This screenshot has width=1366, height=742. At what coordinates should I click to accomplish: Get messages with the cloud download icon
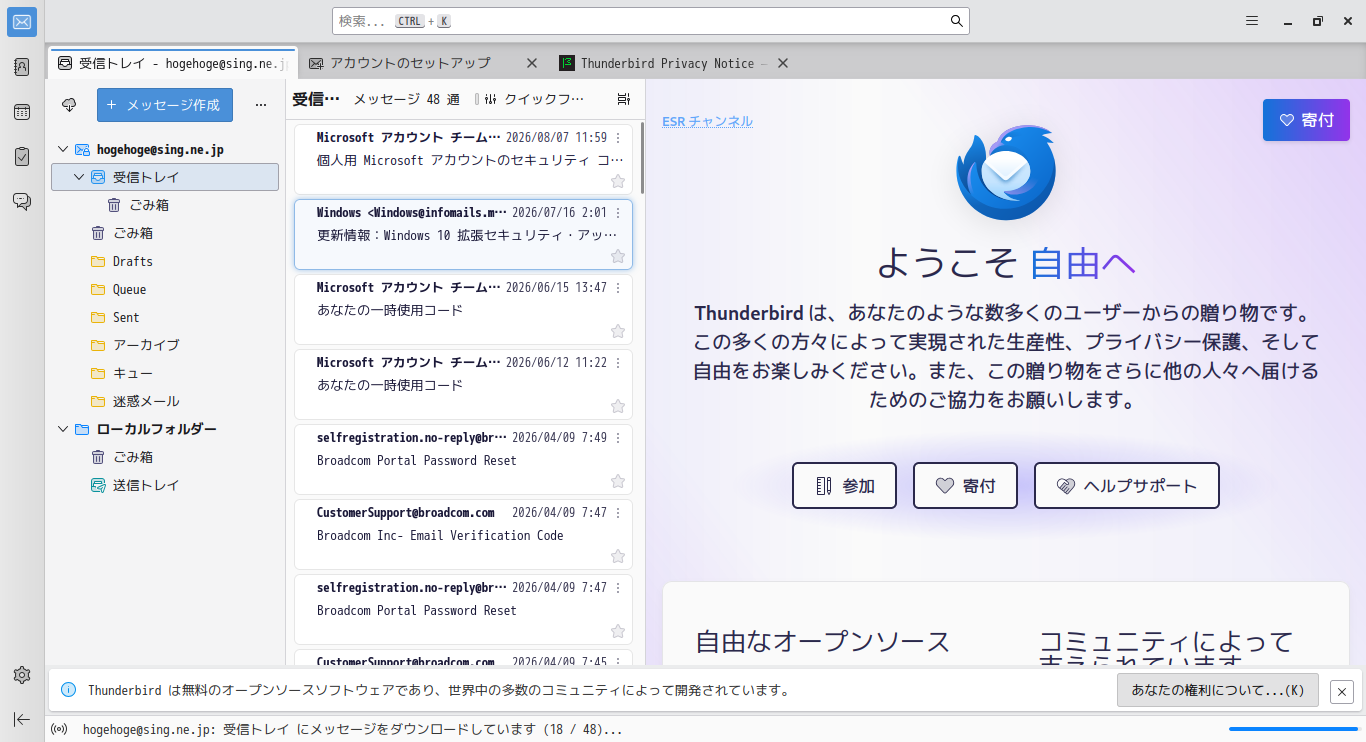coord(69,105)
